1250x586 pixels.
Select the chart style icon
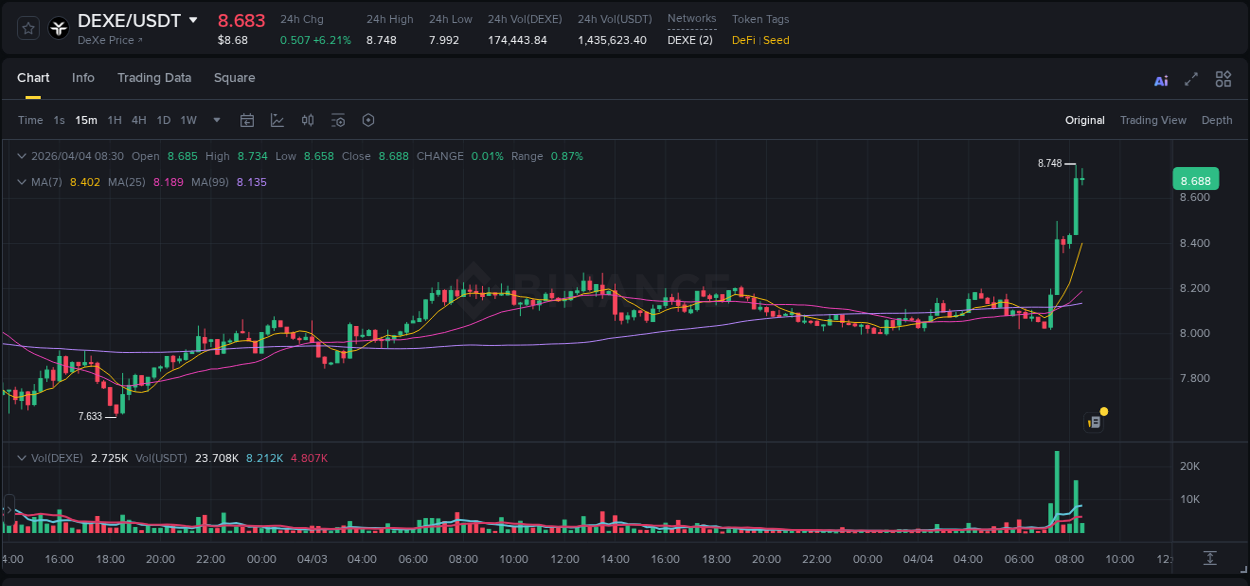277,120
